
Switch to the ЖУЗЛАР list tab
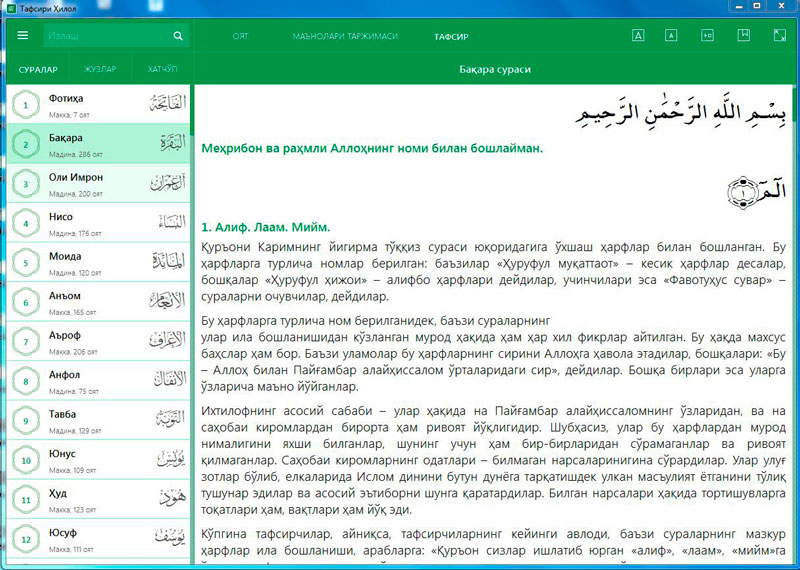coord(100,69)
